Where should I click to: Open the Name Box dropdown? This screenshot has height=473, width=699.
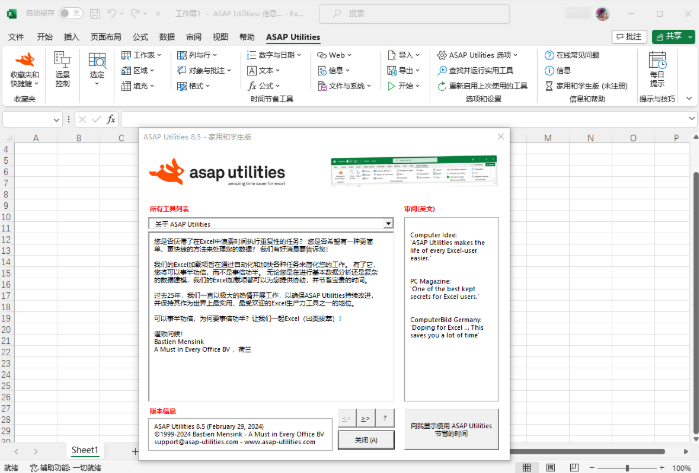click(x=56, y=119)
